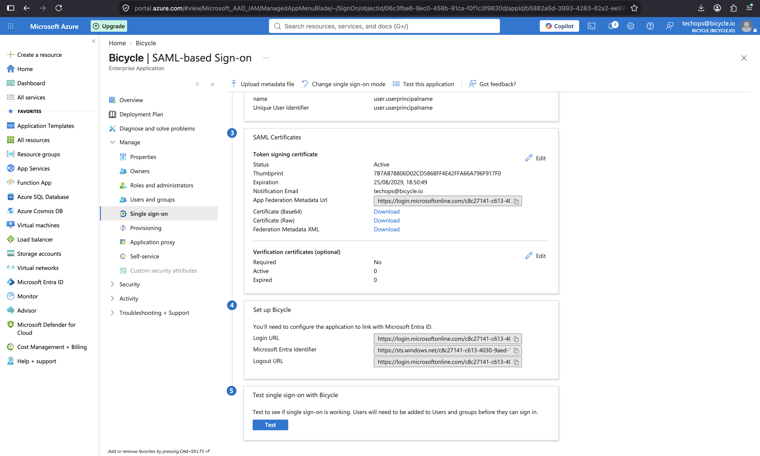This screenshot has width=760, height=456.
Task: Open the help question mark icon
Action: click(x=650, y=26)
